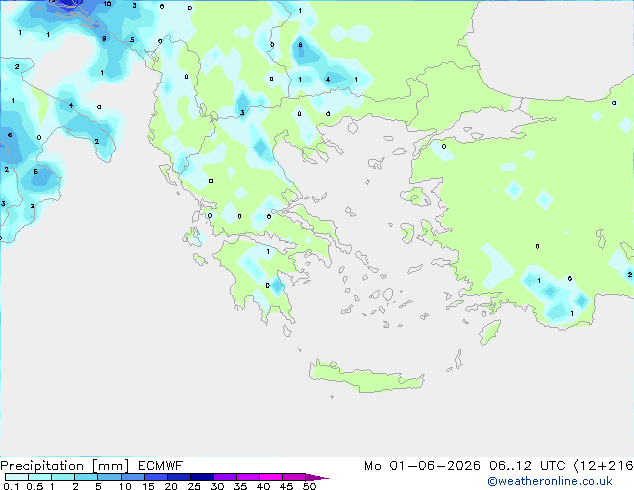Click the 0.1–0.5 mm legend color swatch
Viewport: 634px width, 490px height.
(17, 477)
